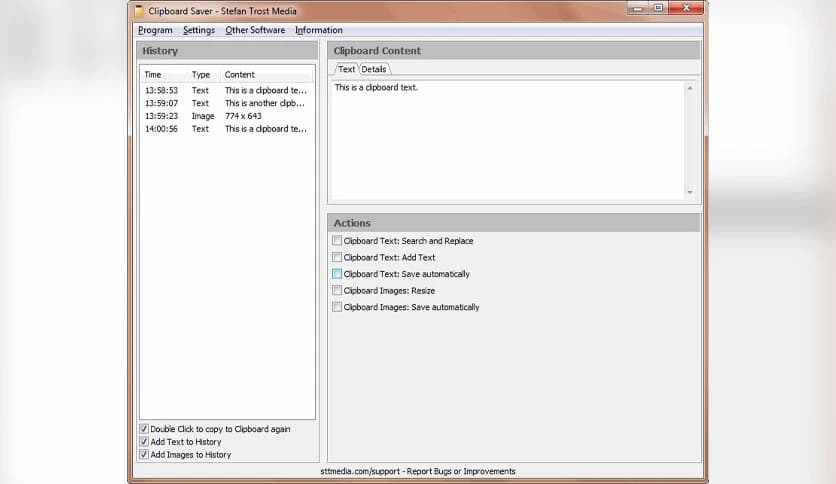Enable Clipboard Images: Resize checkbox
This screenshot has height=484, width=836.
[337, 291]
